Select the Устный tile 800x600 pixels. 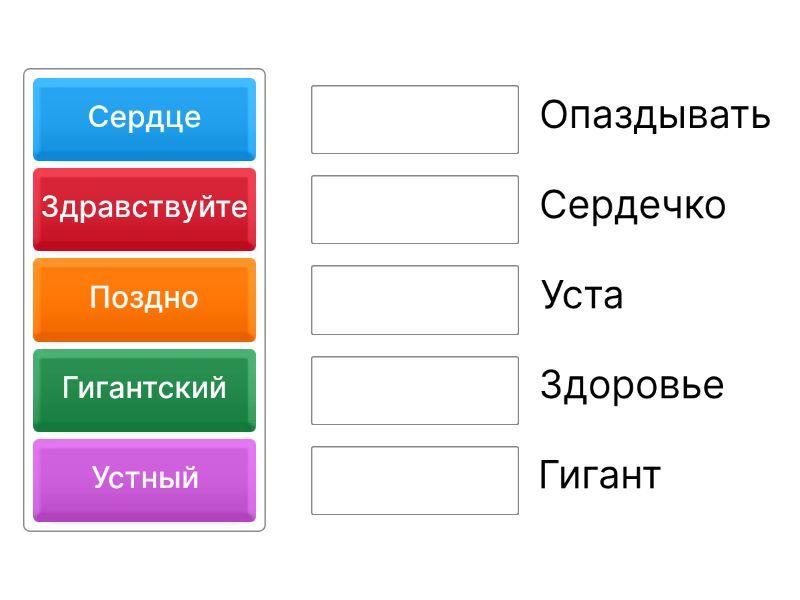coord(144,478)
